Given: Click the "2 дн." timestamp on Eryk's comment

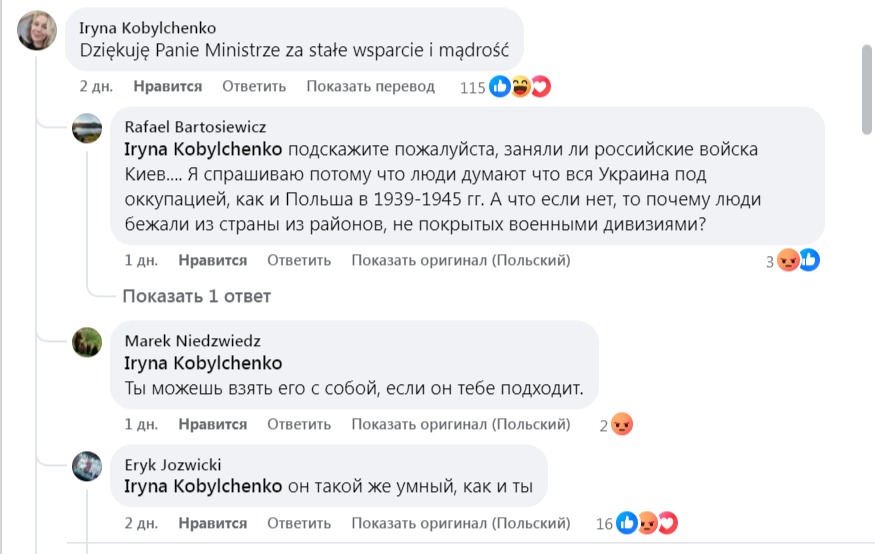Looking at the screenshot, I should click(141, 523).
